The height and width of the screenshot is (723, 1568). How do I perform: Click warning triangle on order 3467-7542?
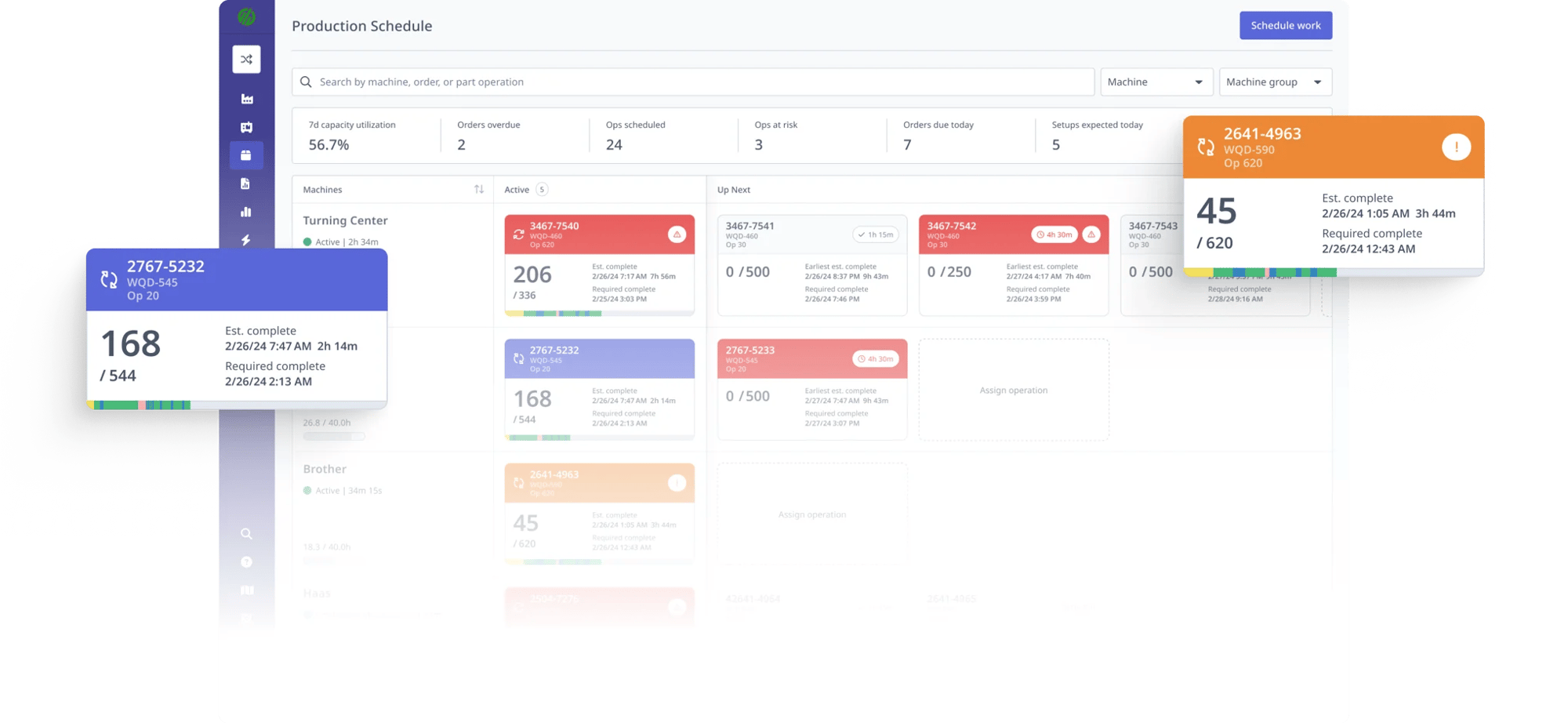[x=1091, y=234]
